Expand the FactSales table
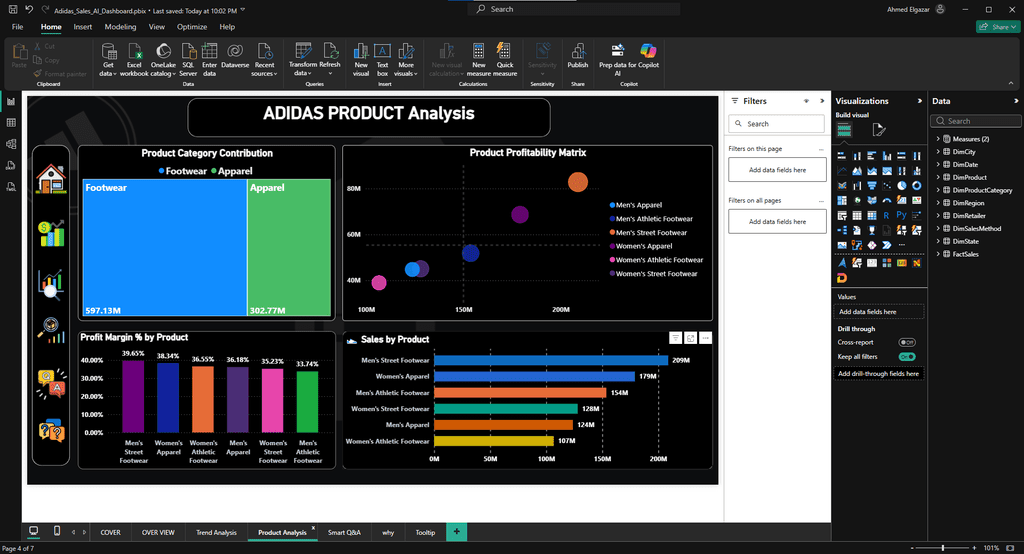 tap(938, 254)
